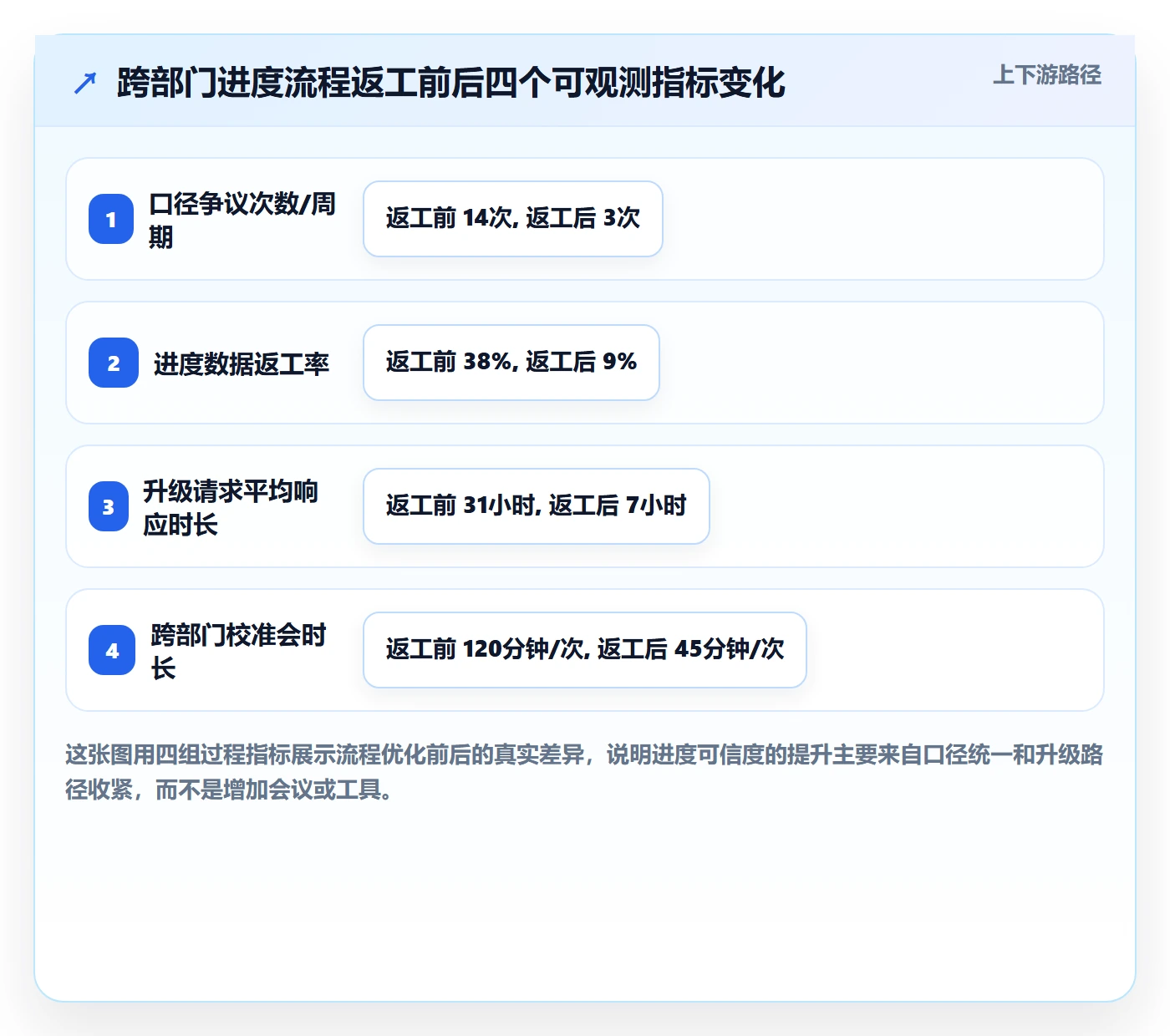
Task: Select the 口径争议次数/周期 label
Action: coord(242,220)
